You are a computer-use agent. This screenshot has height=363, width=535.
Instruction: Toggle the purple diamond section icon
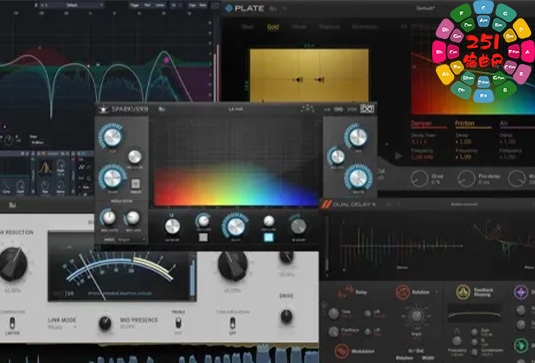tap(521, 292)
